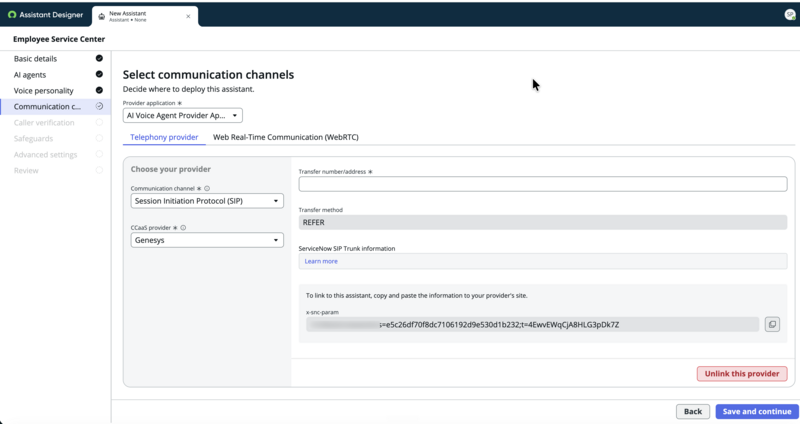This screenshot has height=424, width=800.
Task: Click the Unlink this provider button
Action: click(742, 373)
